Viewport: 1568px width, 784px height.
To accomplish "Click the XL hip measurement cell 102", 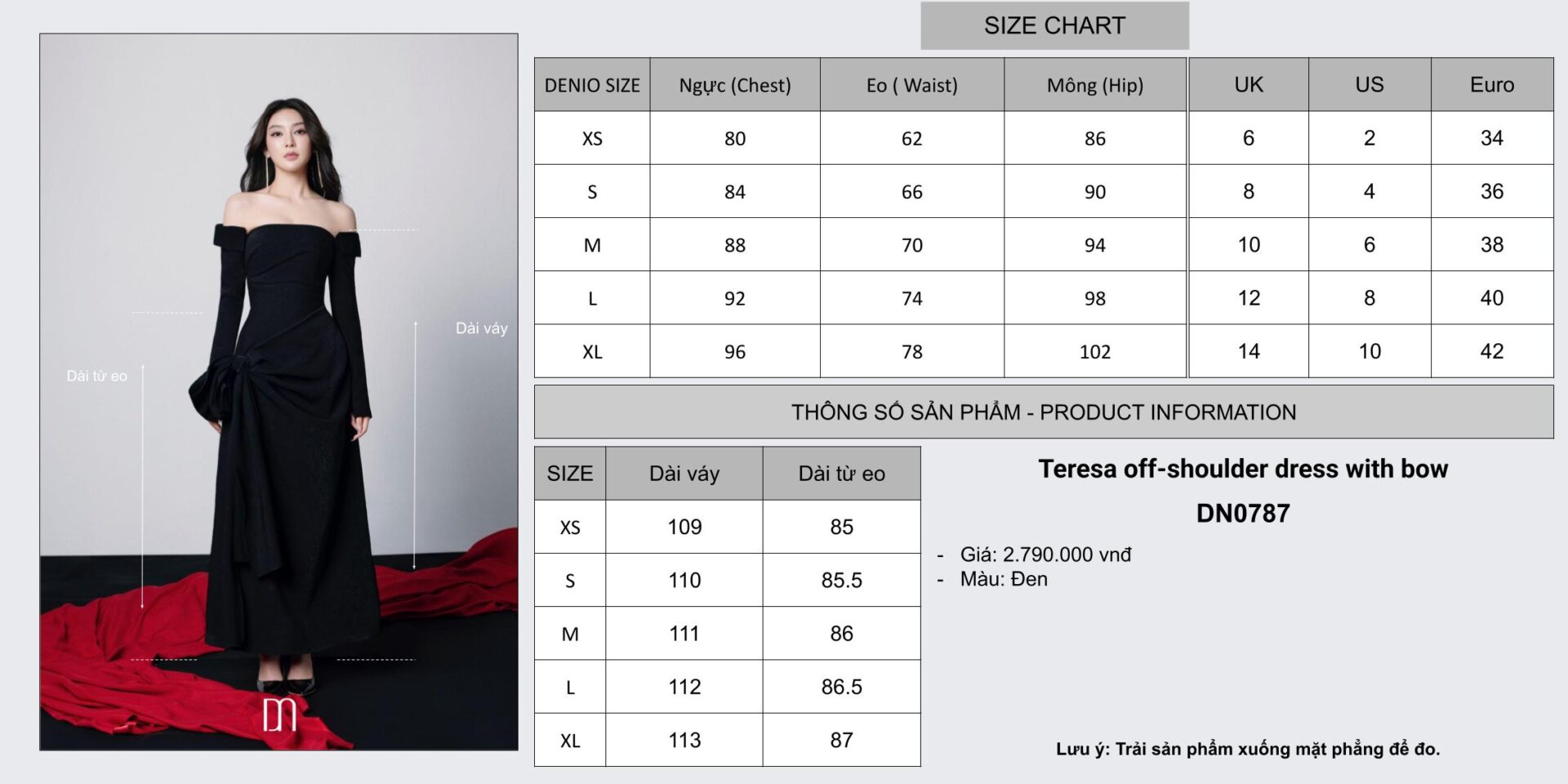I will [1094, 352].
